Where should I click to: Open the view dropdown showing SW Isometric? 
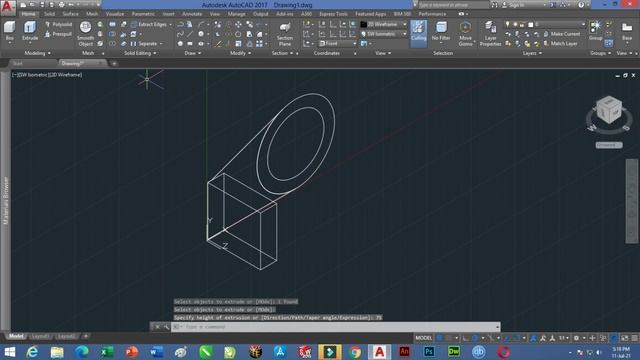pyautogui.click(x=384, y=34)
